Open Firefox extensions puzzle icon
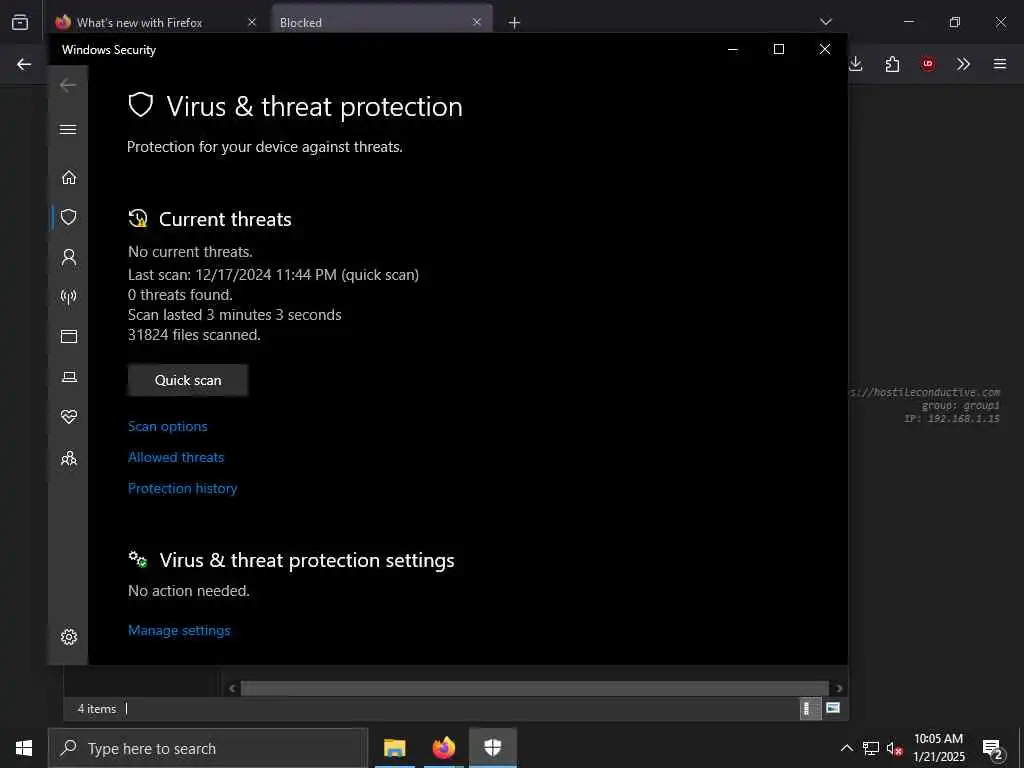 [x=892, y=64]
